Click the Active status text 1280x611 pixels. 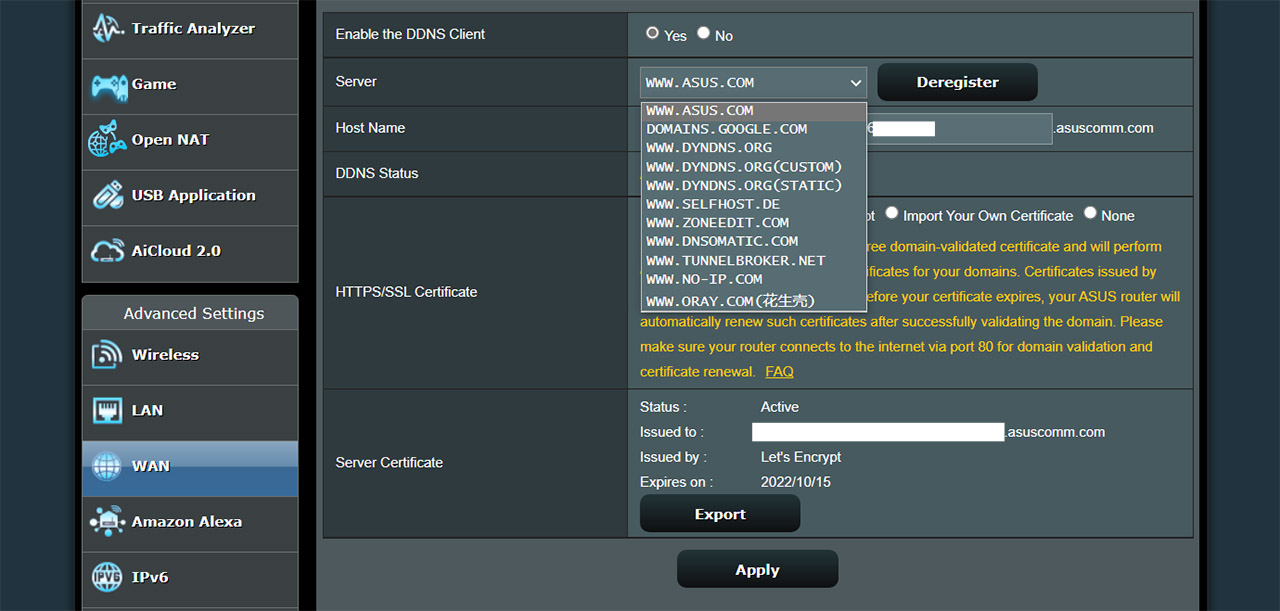(x=780, y=407)
